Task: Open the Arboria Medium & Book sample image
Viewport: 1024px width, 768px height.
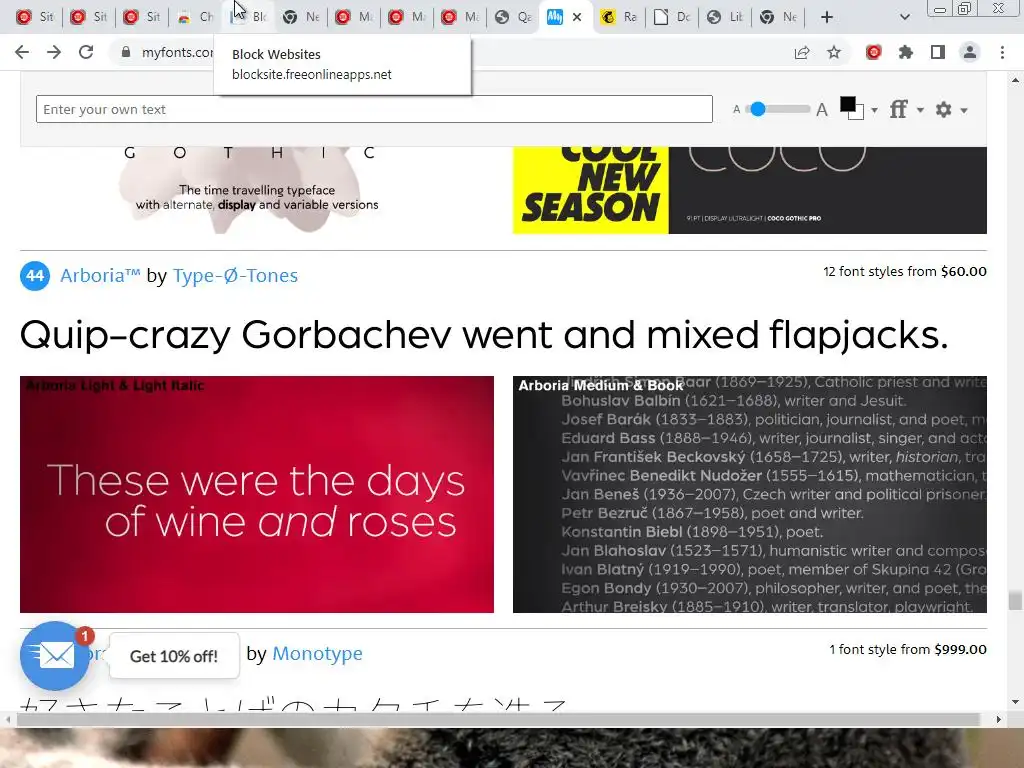Action: pyautogui.click(x=750, y=494)
